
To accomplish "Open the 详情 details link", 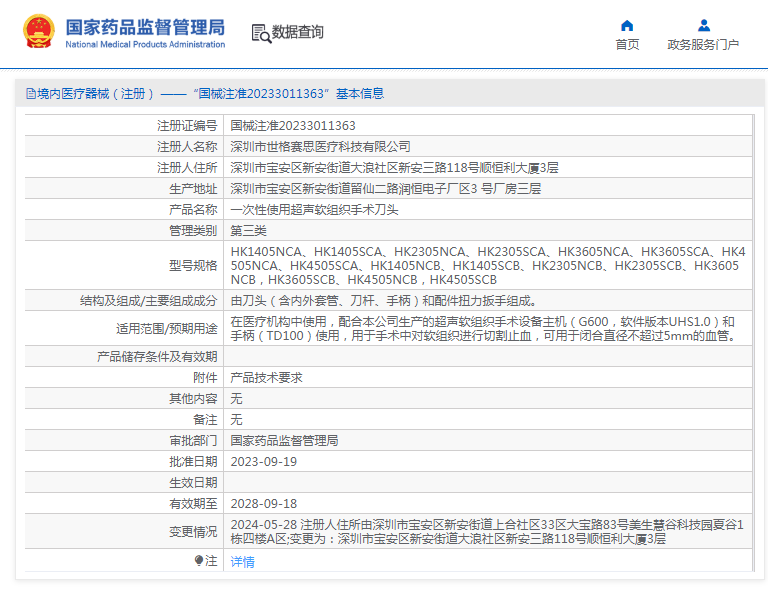I will 242,562.
